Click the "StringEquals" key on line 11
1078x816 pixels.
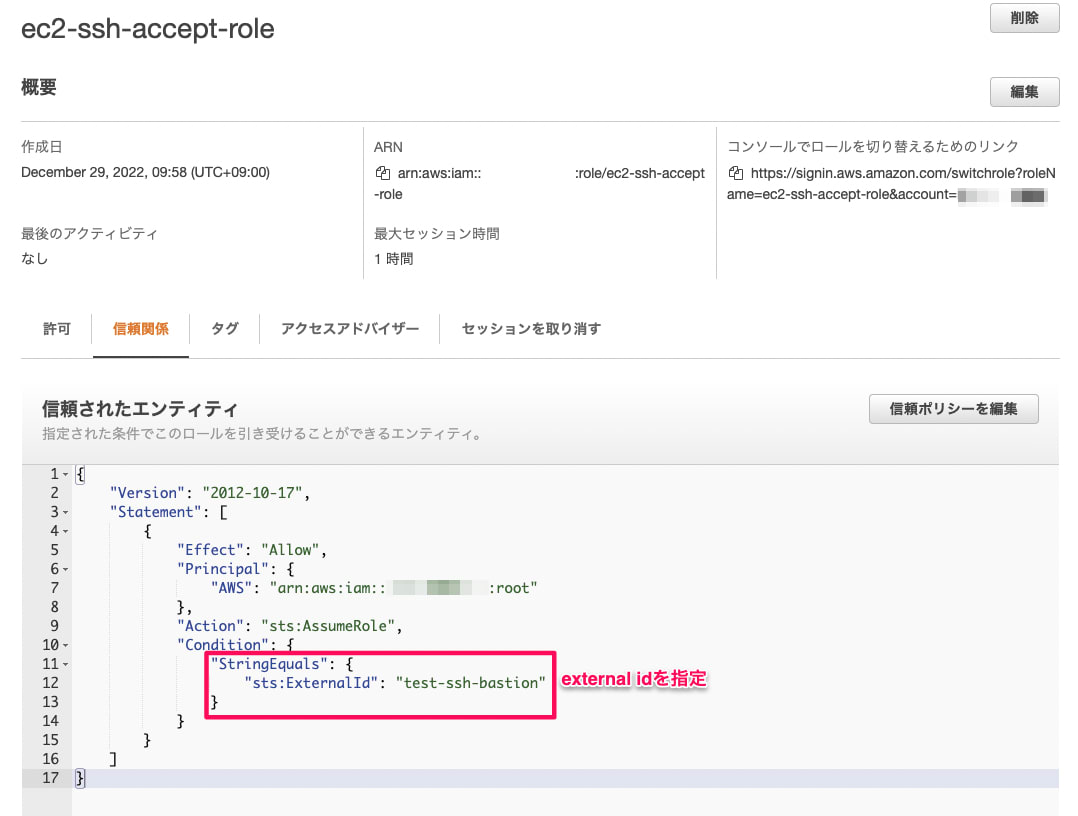(269, 664)
